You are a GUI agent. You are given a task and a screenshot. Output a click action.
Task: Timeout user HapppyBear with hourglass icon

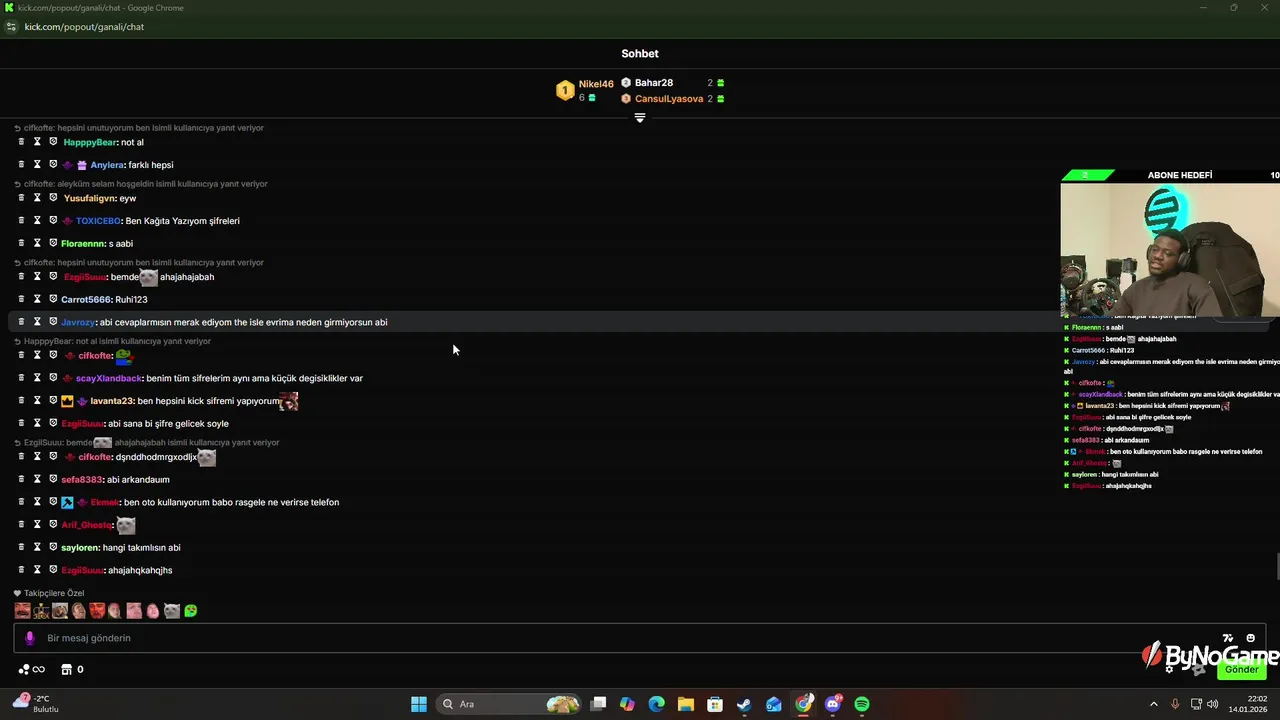click(37, 142)
